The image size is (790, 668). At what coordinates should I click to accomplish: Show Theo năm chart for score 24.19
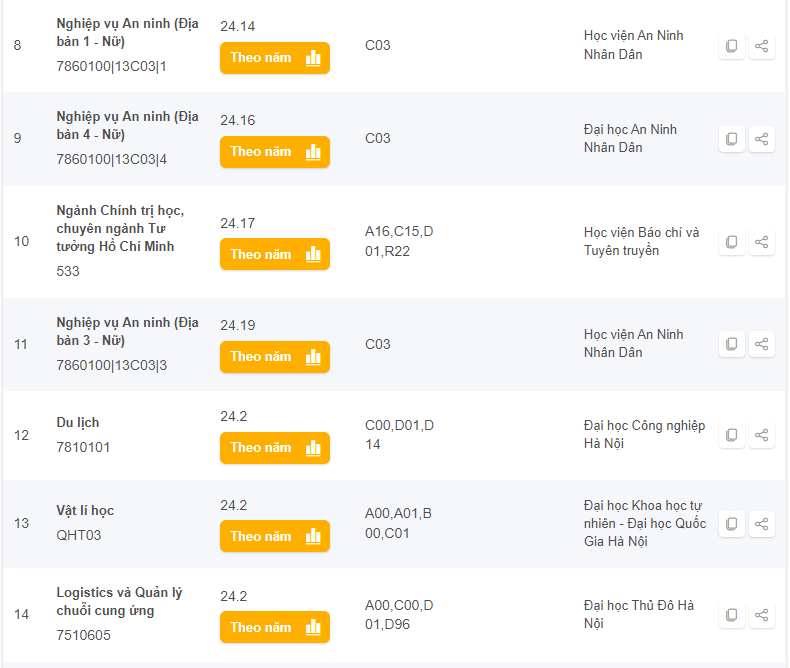(x=274, y=357)
